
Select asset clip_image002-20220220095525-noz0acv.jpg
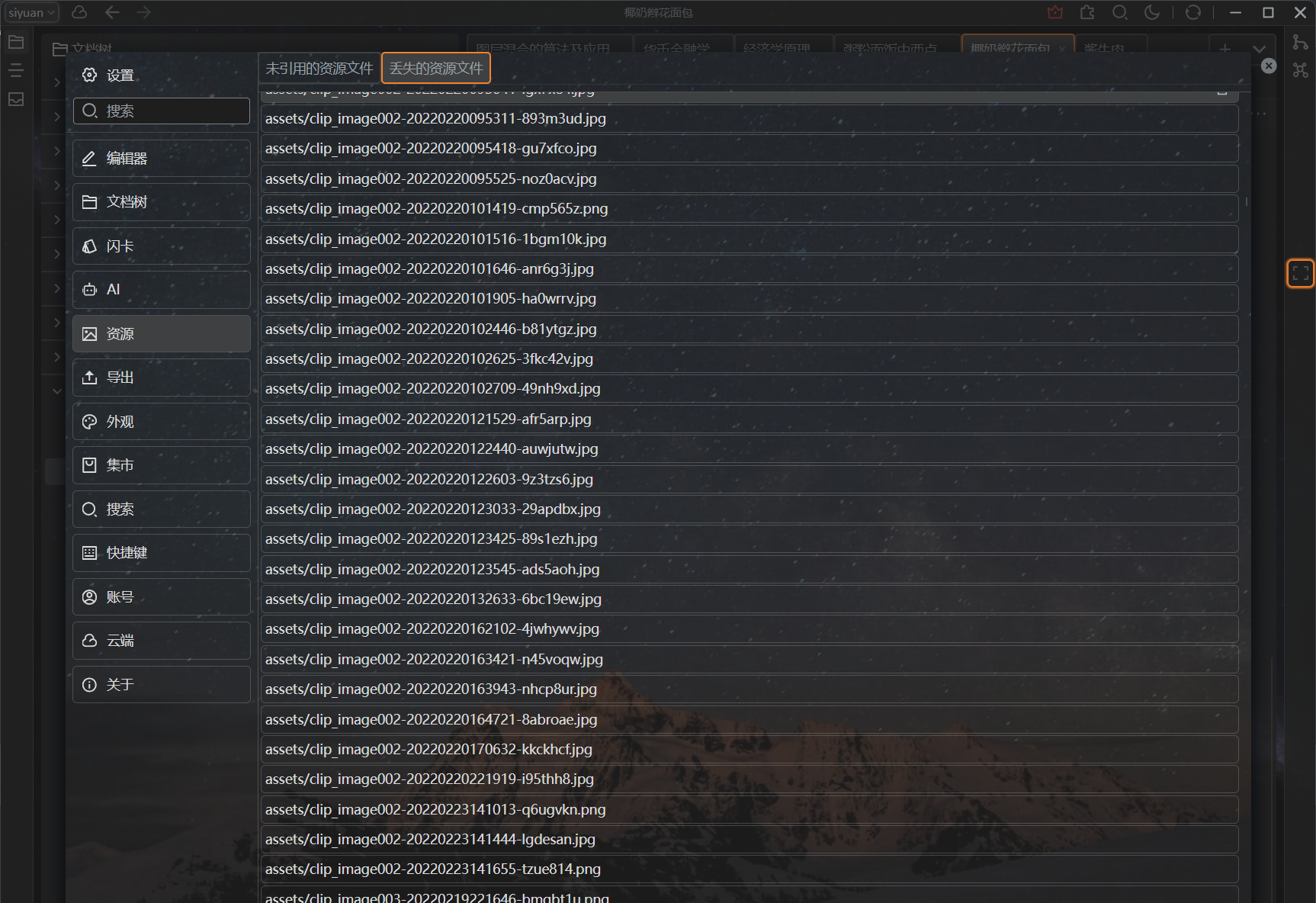[x=749, y=179]
